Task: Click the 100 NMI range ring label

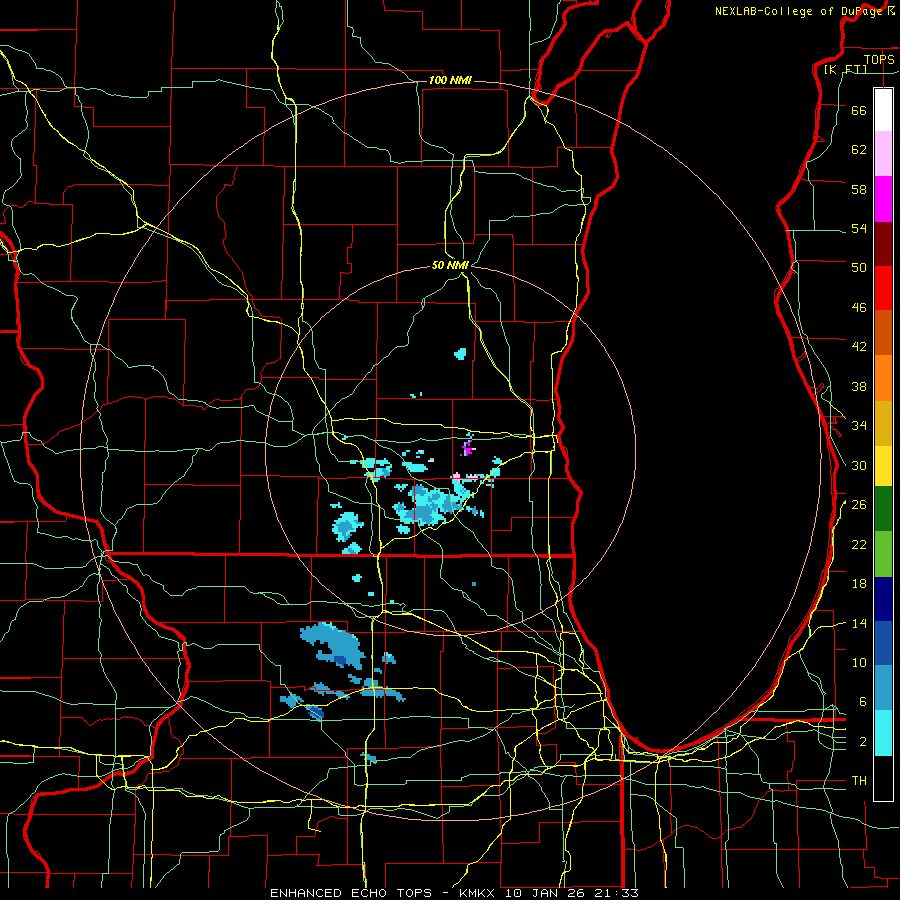Action: (x=450, y=80)
